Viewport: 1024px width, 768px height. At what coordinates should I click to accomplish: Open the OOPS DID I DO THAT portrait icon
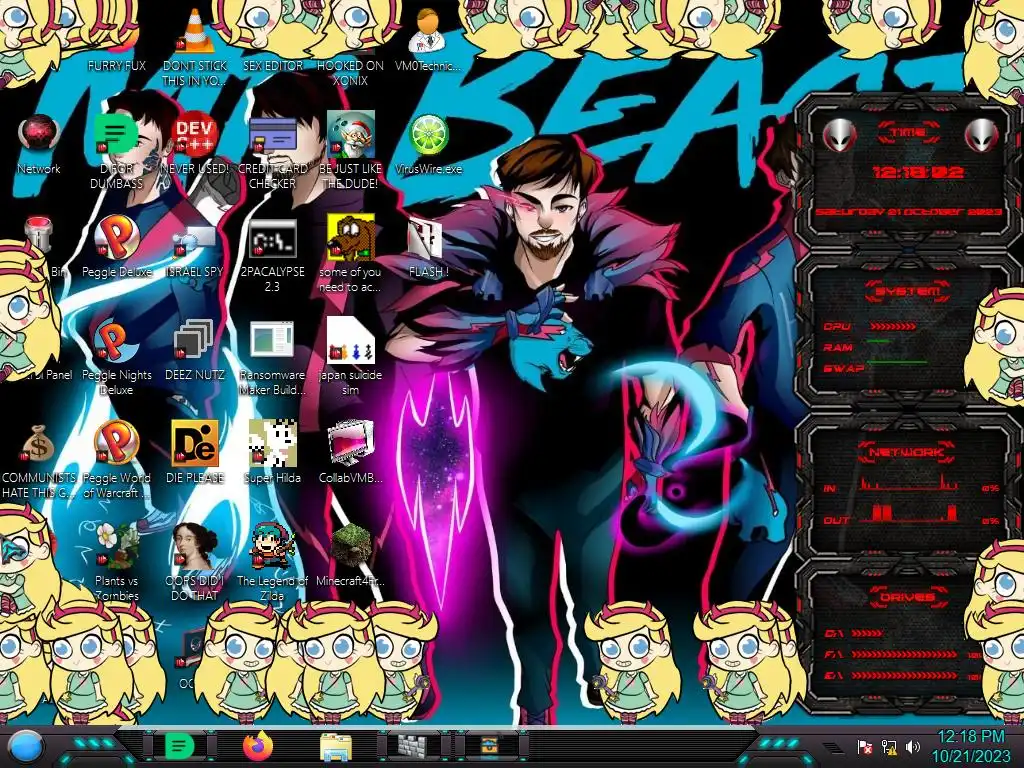195,546
